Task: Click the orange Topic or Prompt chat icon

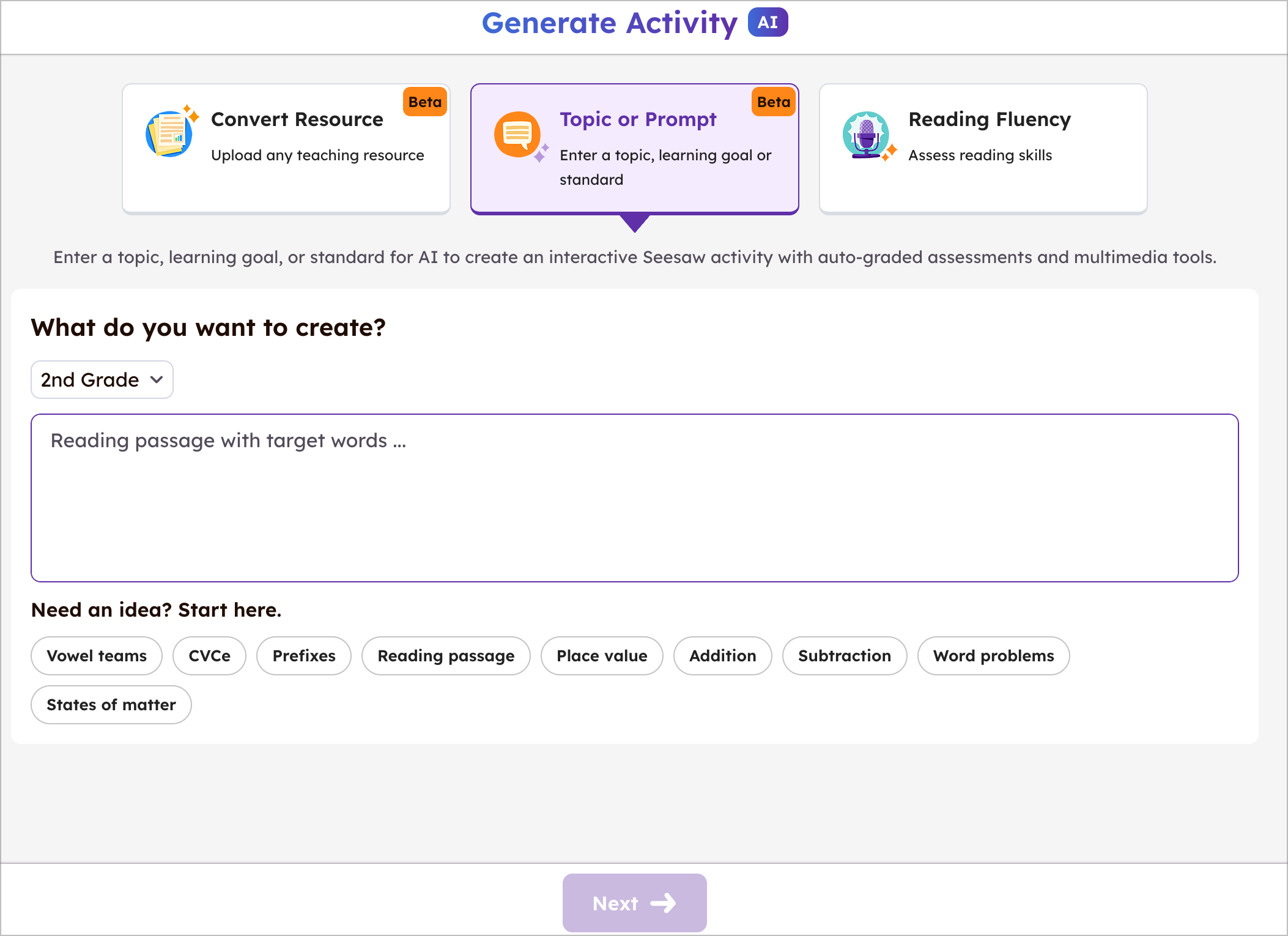Action: [x=517, y=134]
